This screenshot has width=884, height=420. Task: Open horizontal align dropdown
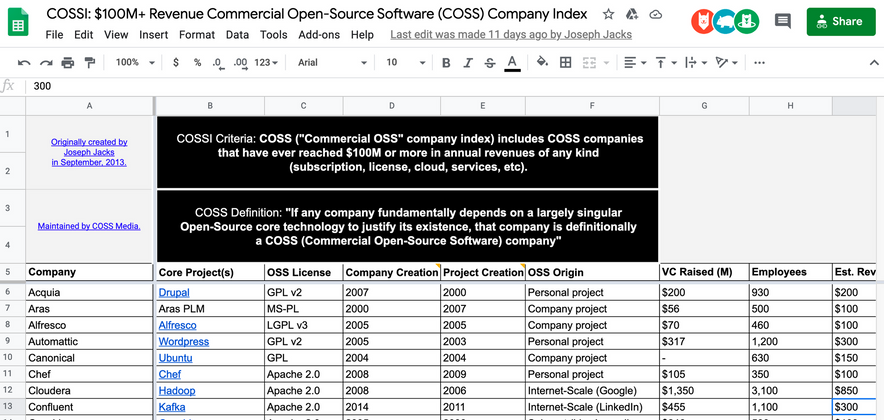pos(635,63)
